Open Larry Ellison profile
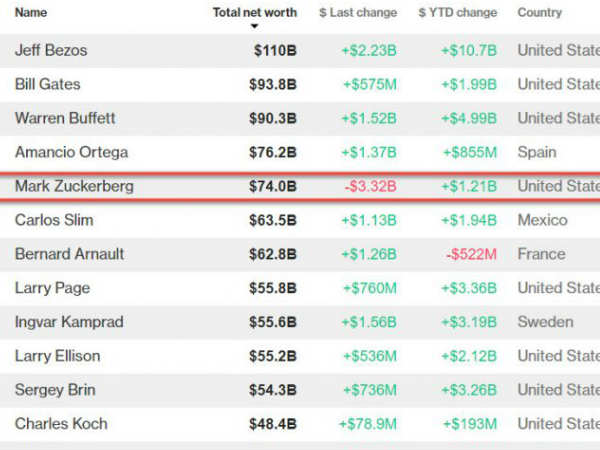 click(x=58, y=356)
